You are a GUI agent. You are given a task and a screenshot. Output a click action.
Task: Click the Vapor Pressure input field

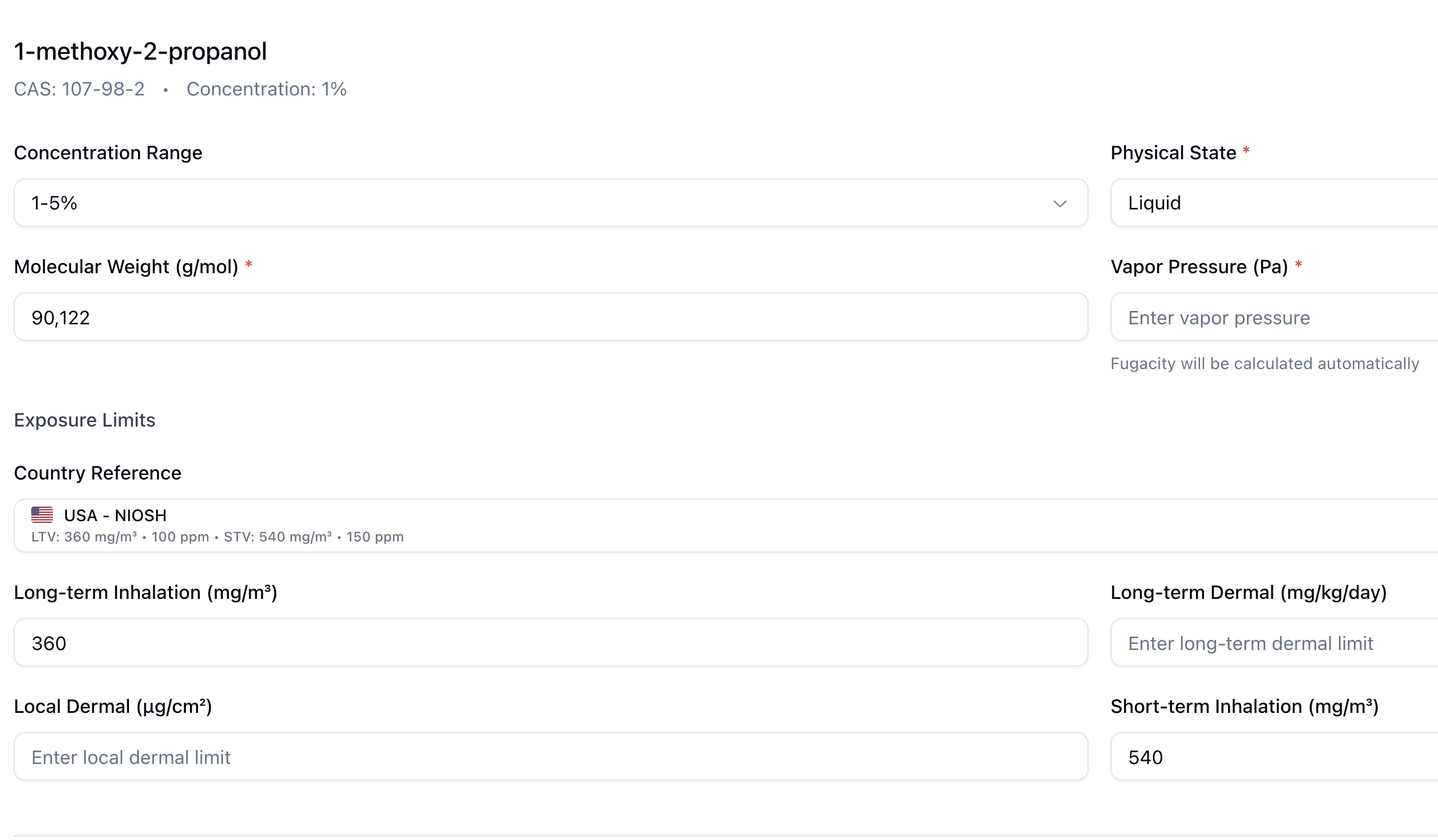click(x=1272, y=317)
